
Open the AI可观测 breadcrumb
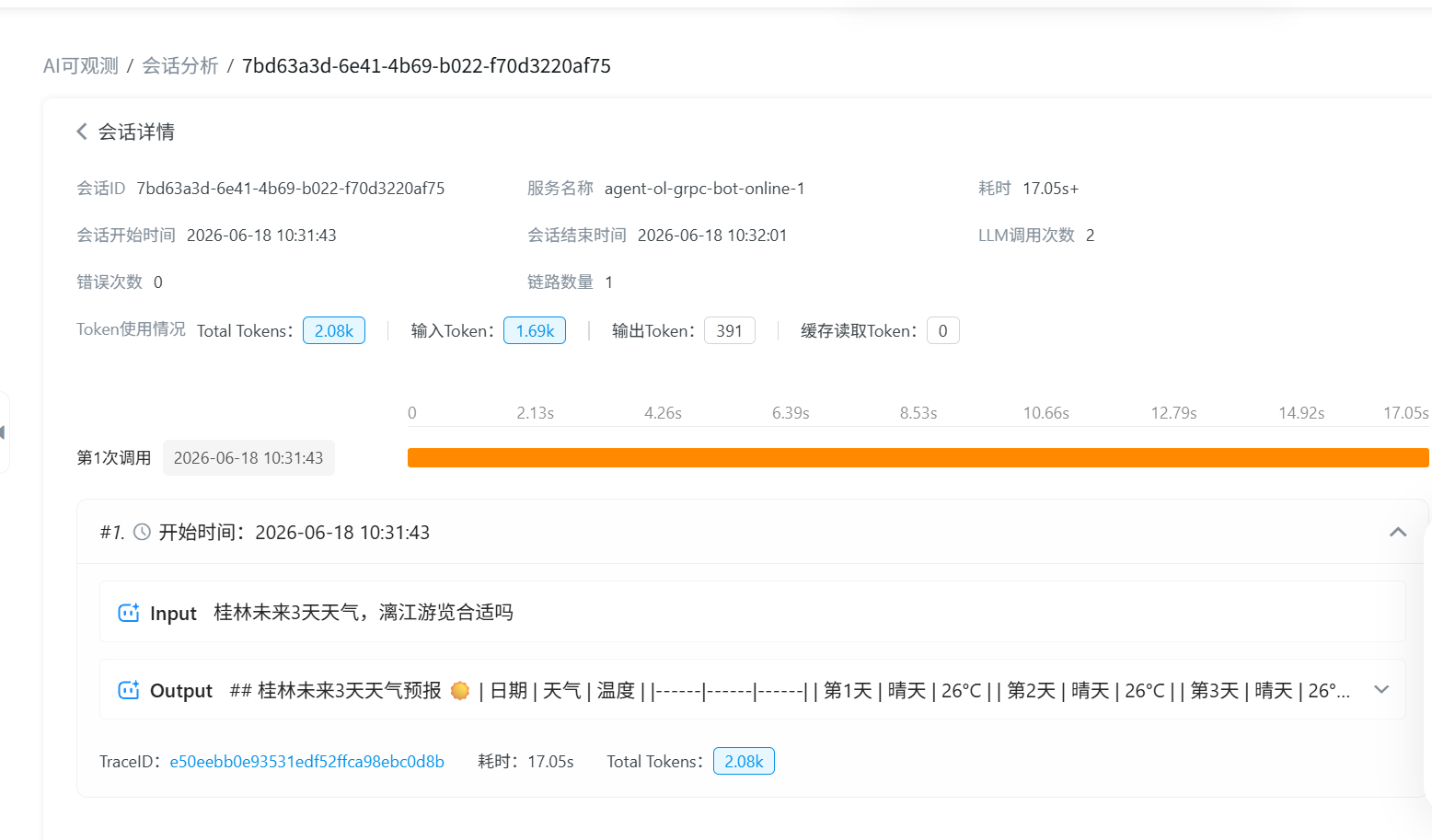[81, 66]
